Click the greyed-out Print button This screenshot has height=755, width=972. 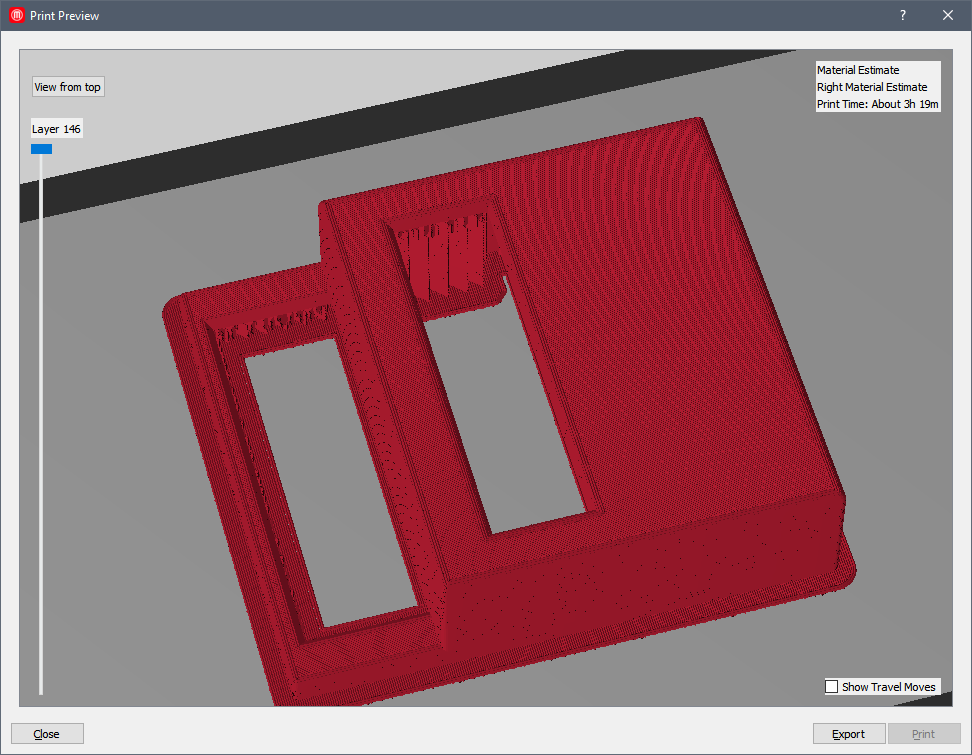(x=923, y=734)
